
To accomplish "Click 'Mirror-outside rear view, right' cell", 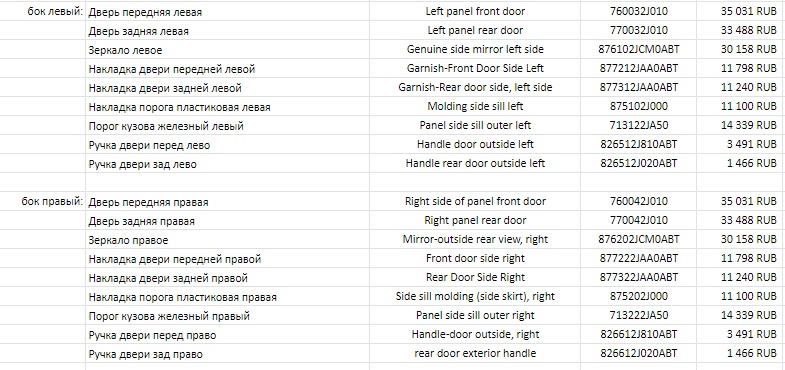I will click(475, 240).
